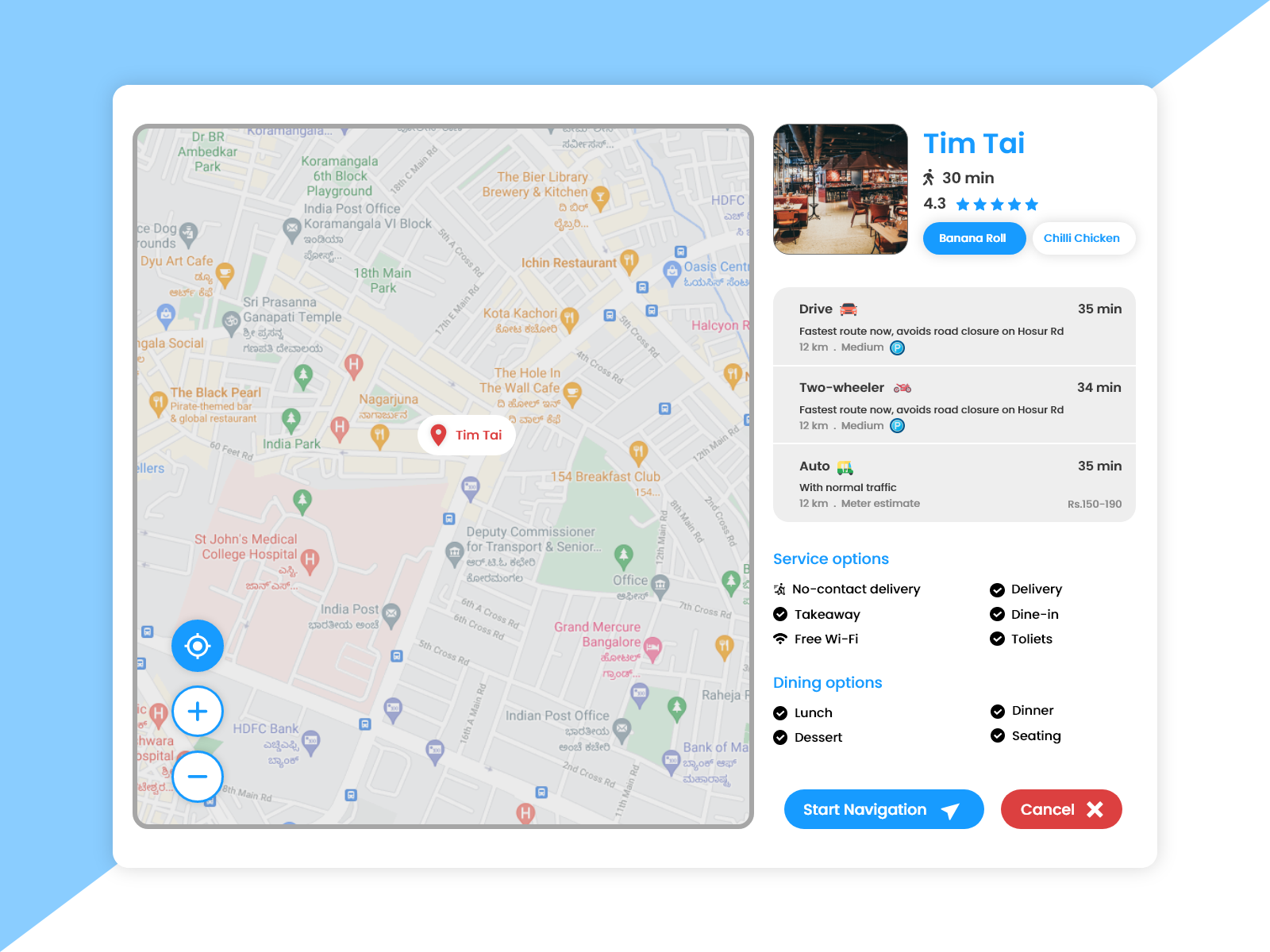Select the Tim Tai red map pin
1270x952 pixels.
pyautogui.click(x=437, y=435)
